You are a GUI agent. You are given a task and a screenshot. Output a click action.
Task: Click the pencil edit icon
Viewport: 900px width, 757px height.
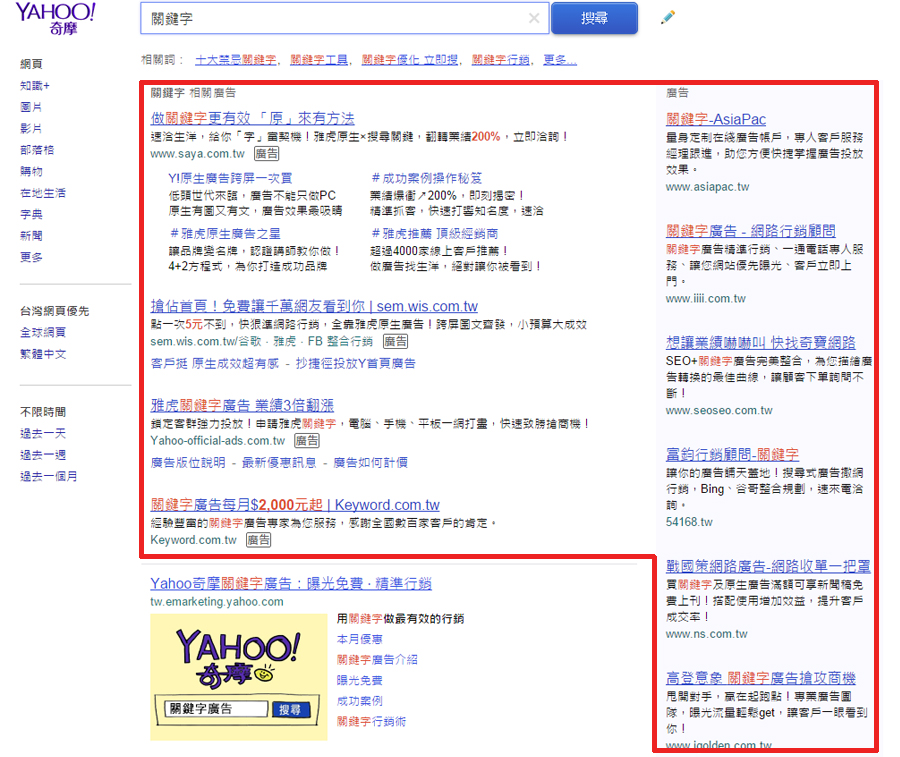668,18
